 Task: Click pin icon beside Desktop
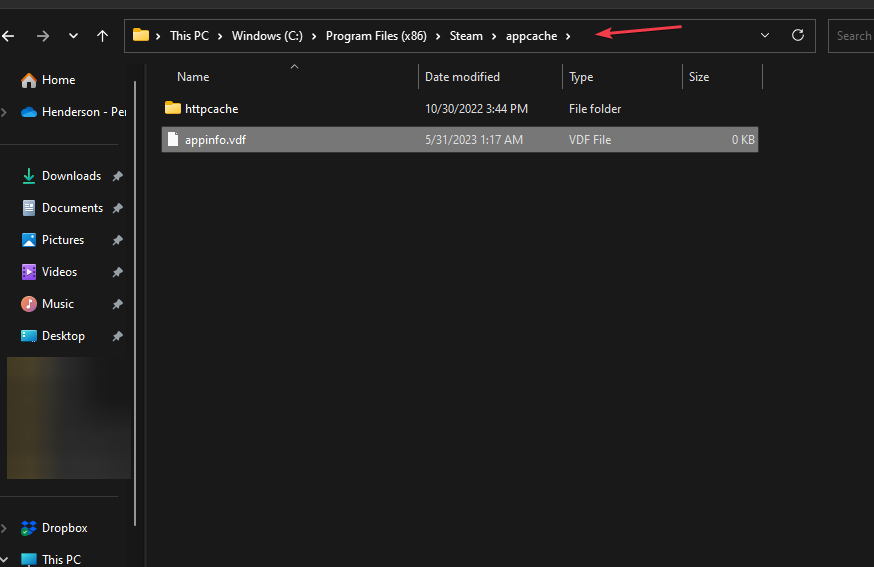[118, 336]
